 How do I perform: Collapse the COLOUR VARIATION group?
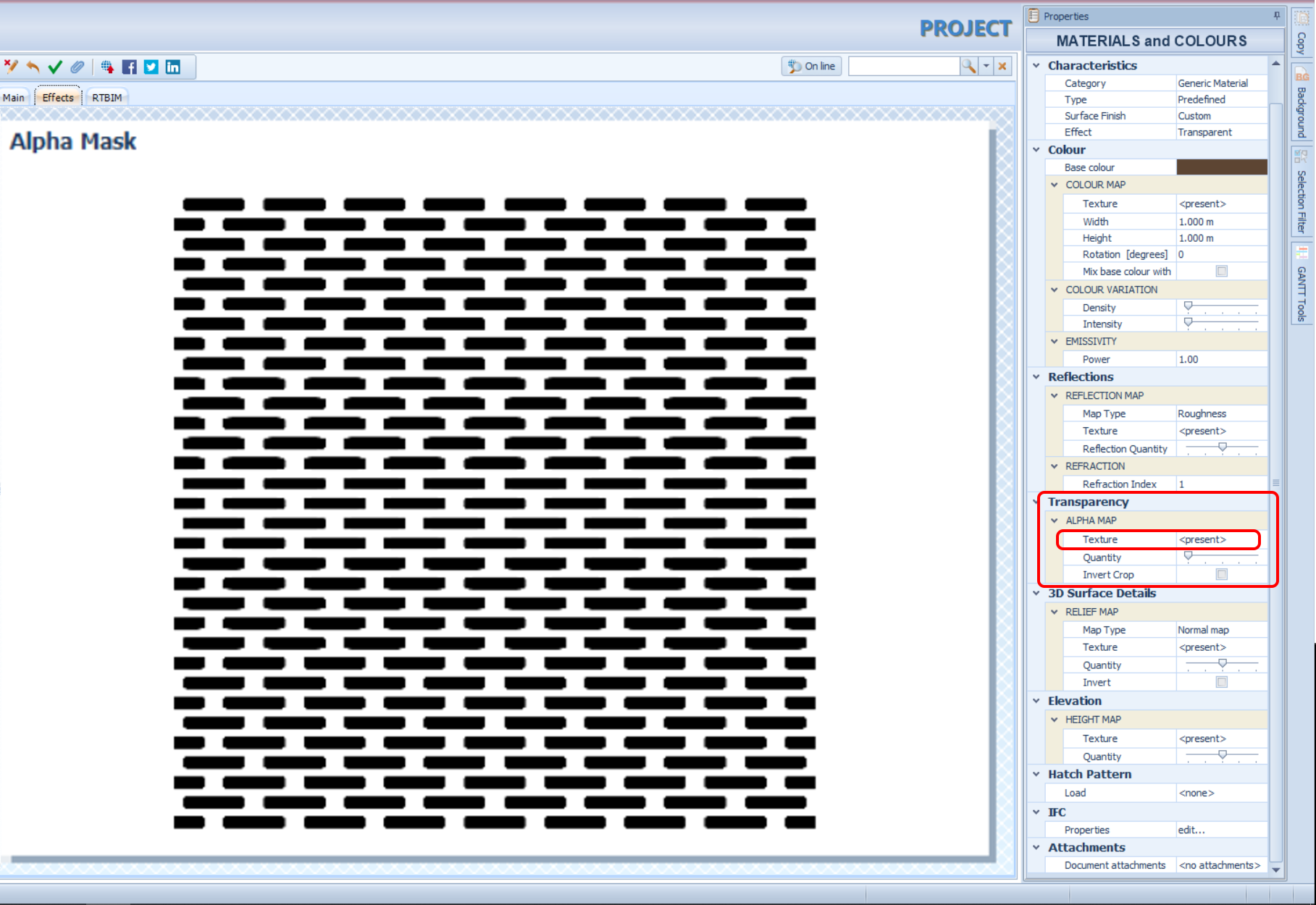click(1055, 290)
